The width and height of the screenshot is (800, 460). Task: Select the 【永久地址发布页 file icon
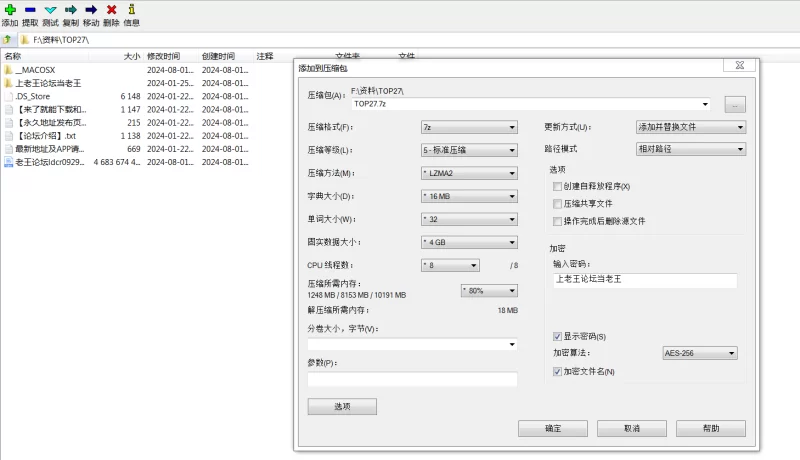click(x=8, y=122)
